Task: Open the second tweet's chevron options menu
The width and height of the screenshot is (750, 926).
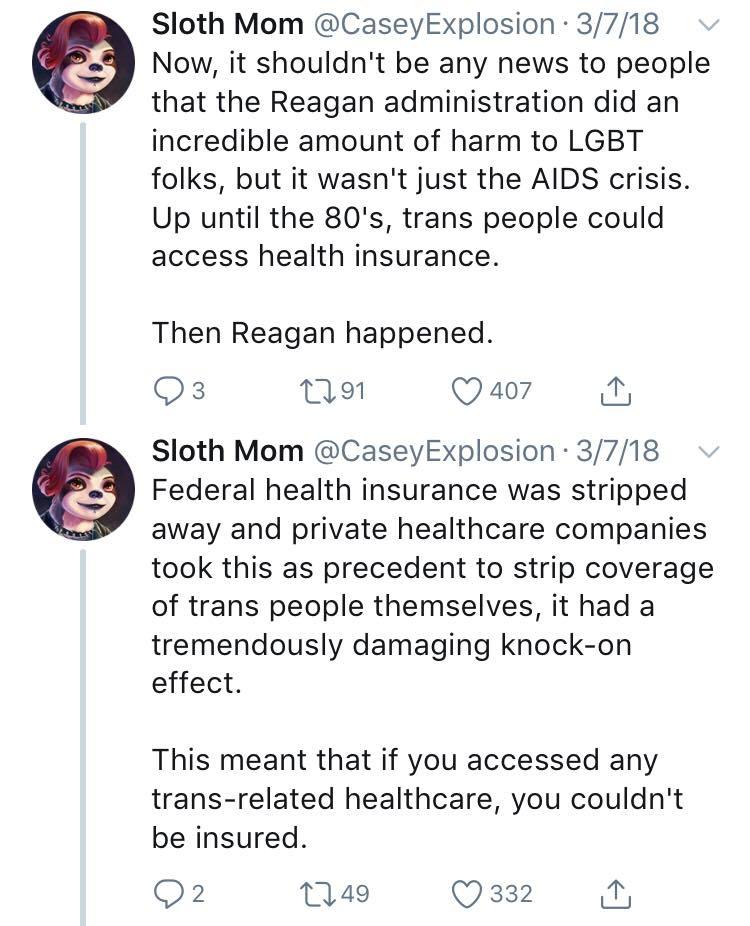Action: point(707,452)
